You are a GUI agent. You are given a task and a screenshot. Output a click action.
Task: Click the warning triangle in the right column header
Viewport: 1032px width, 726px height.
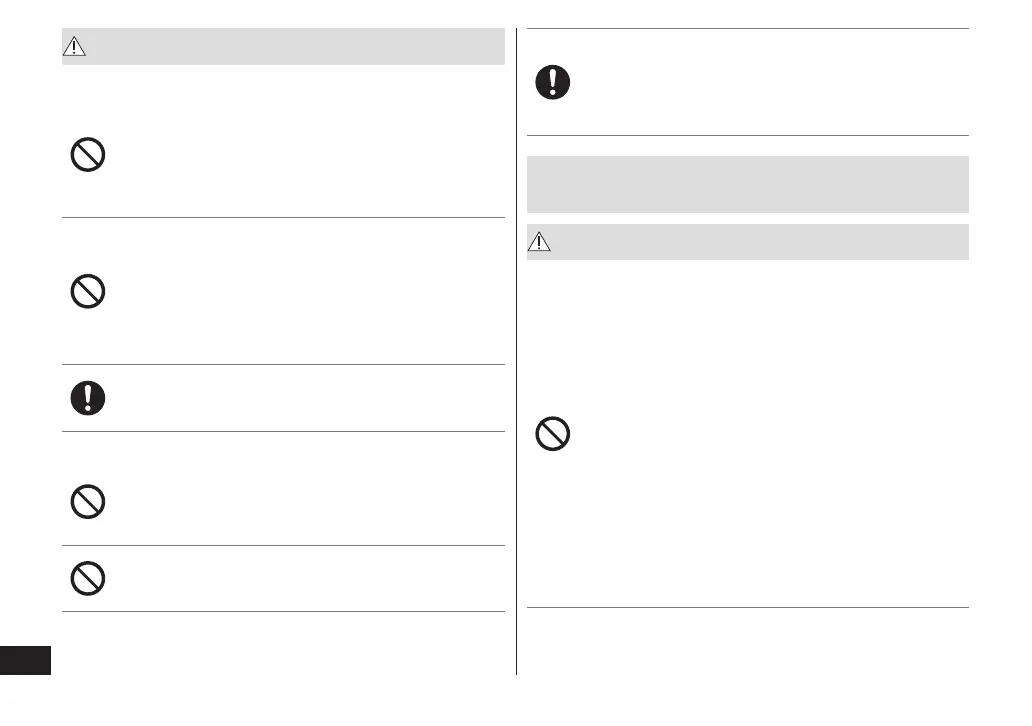point(541,242)
